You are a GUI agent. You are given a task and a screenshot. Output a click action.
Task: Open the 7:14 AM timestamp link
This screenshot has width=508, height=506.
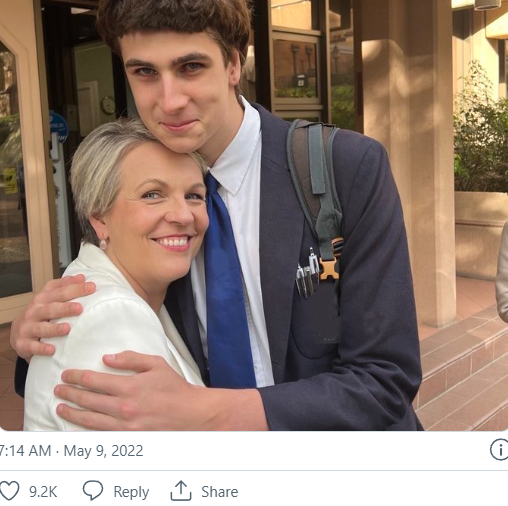tap(26, 451)
